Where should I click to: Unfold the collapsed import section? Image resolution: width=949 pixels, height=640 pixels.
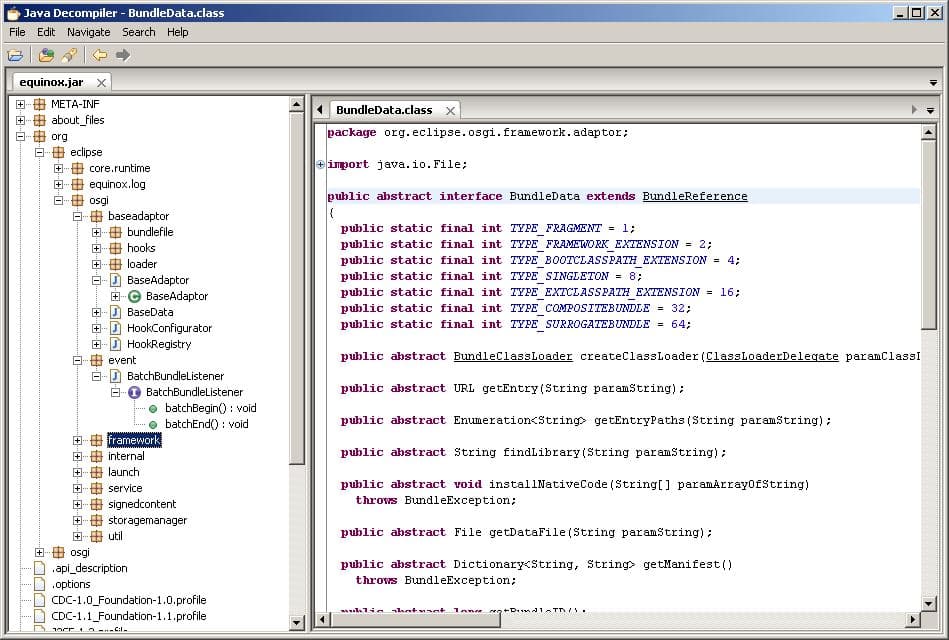(x=320, y=164)
